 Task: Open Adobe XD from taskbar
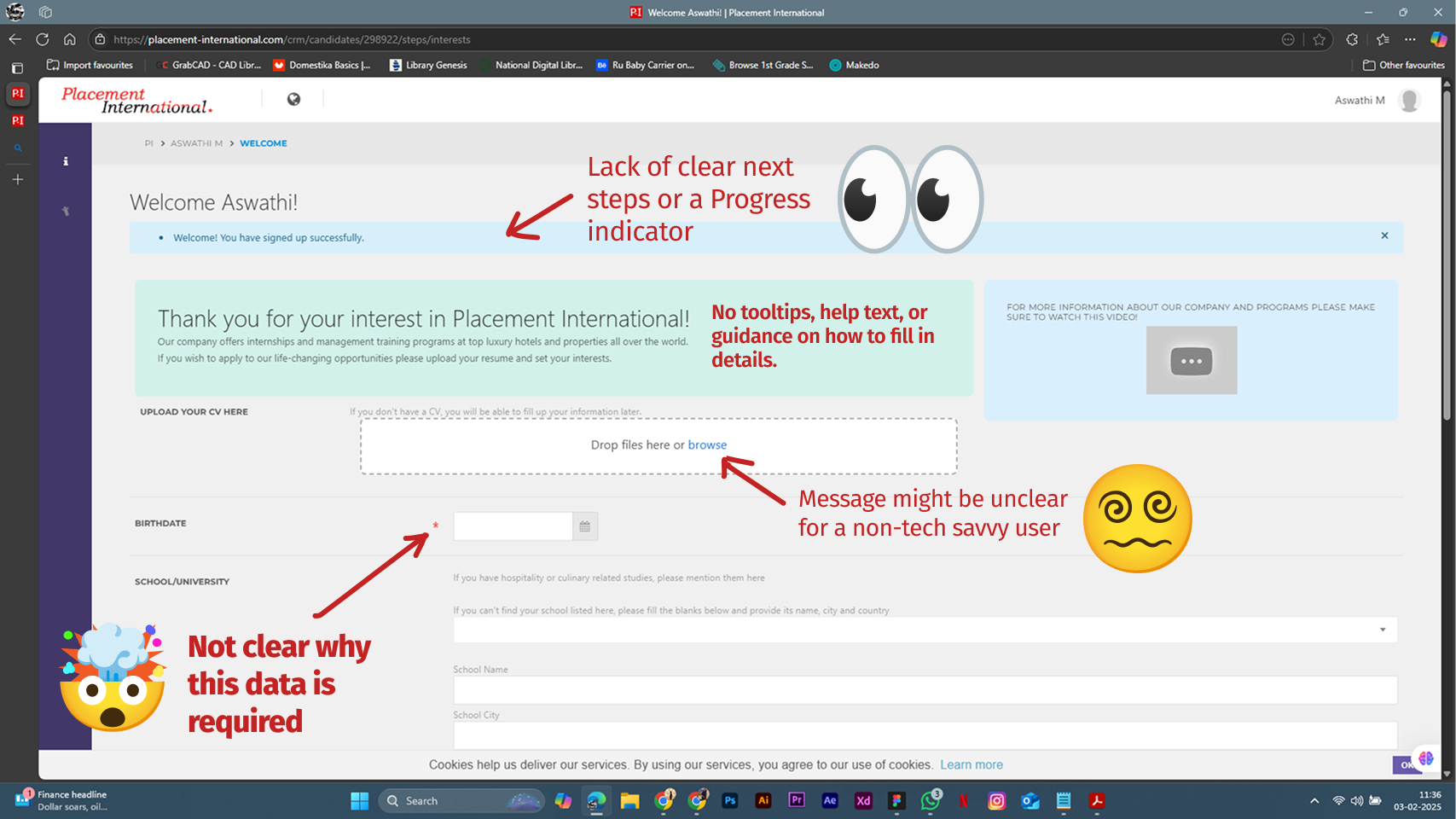[863, 800]
